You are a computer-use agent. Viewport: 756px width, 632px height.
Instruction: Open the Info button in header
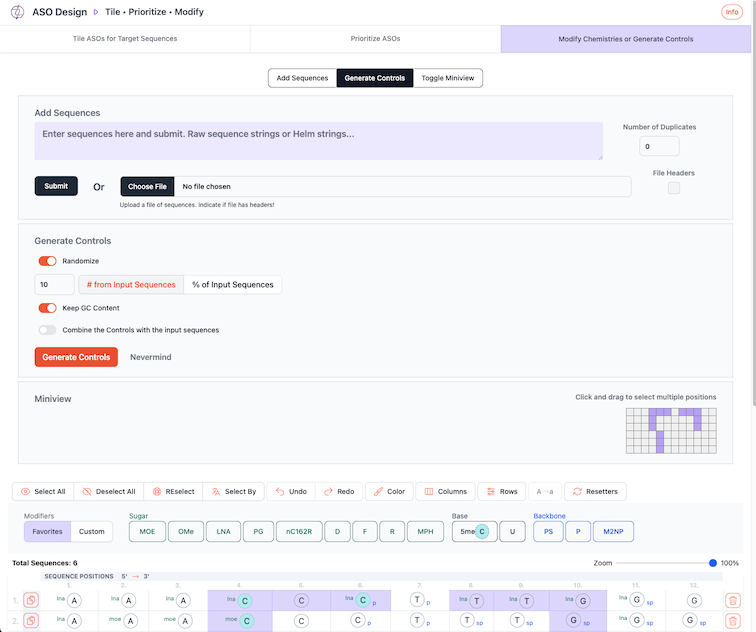pos(731,12)
